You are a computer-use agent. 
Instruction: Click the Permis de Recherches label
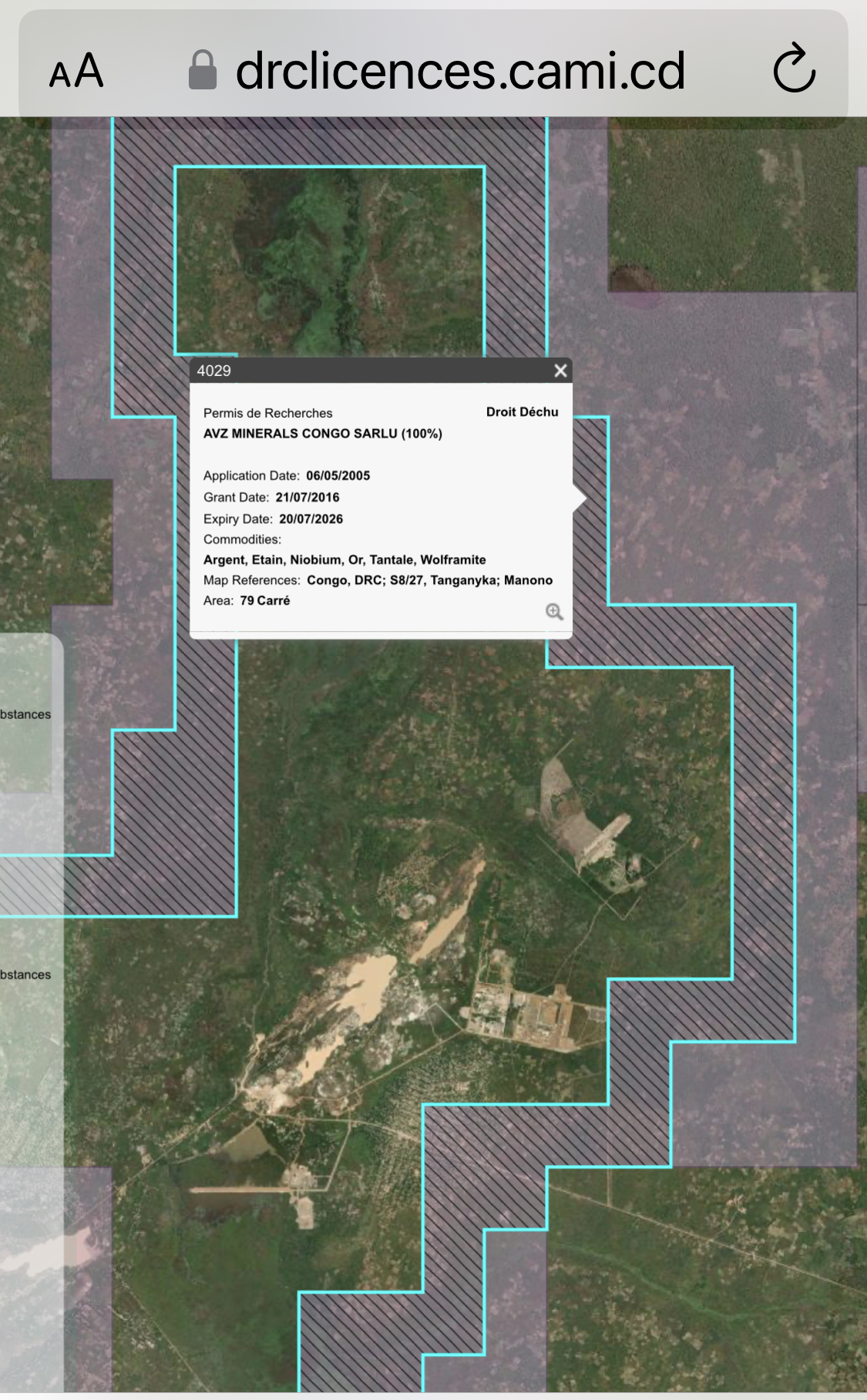pyautogui.click(x=267, y=414)
